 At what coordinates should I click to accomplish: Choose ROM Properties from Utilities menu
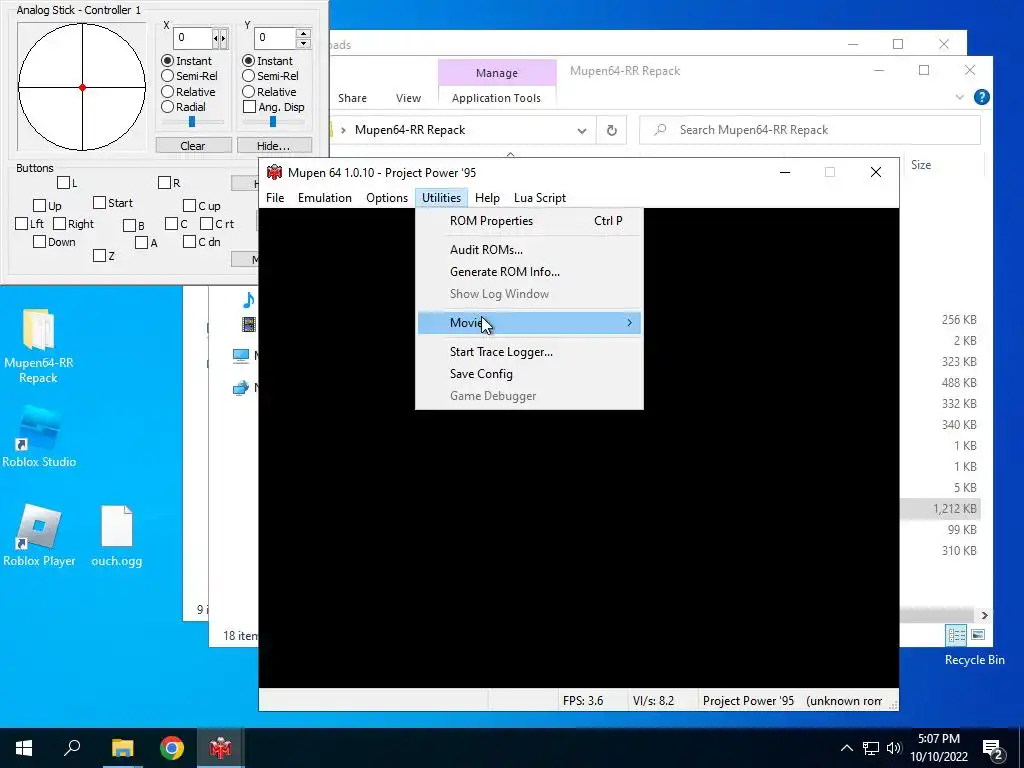pyautogui.click(x=529, y=221)
